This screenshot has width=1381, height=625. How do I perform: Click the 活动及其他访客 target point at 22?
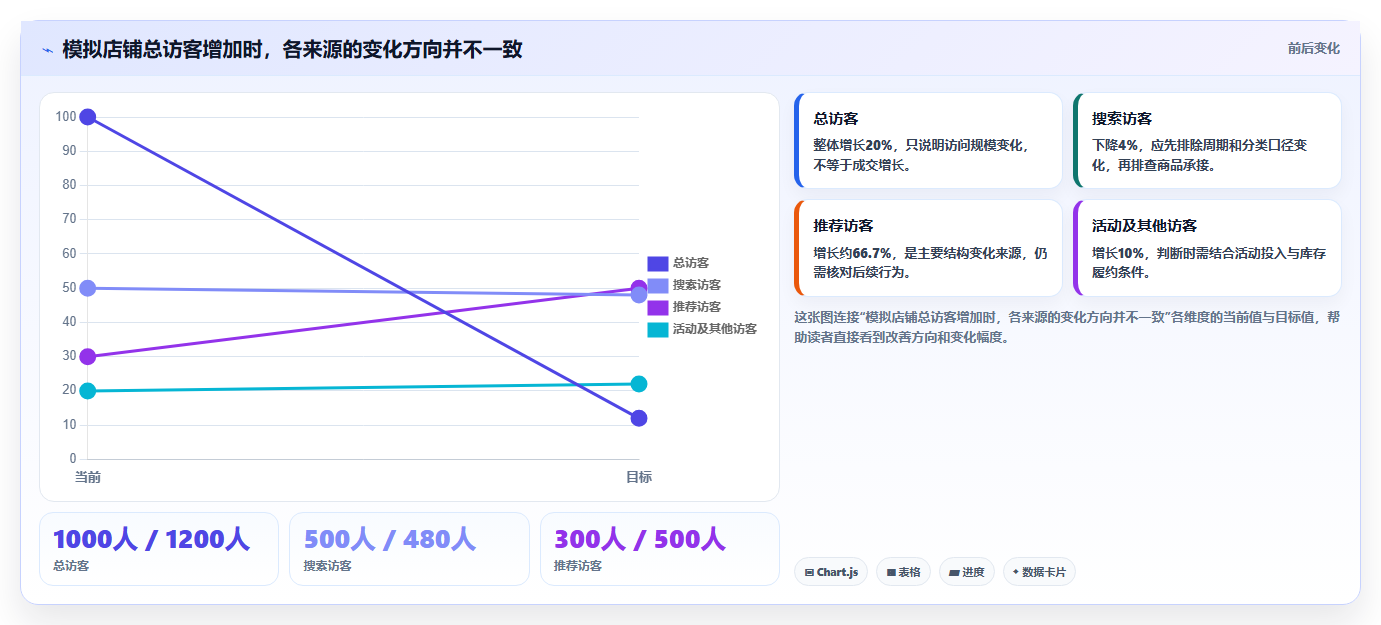[639, 384]
